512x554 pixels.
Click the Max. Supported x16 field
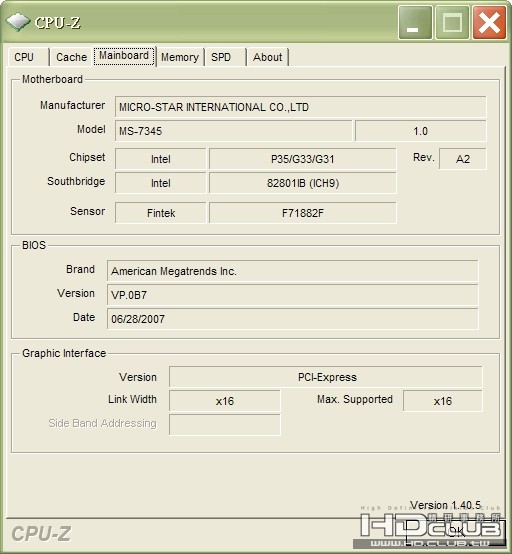[x=443, y=401]
